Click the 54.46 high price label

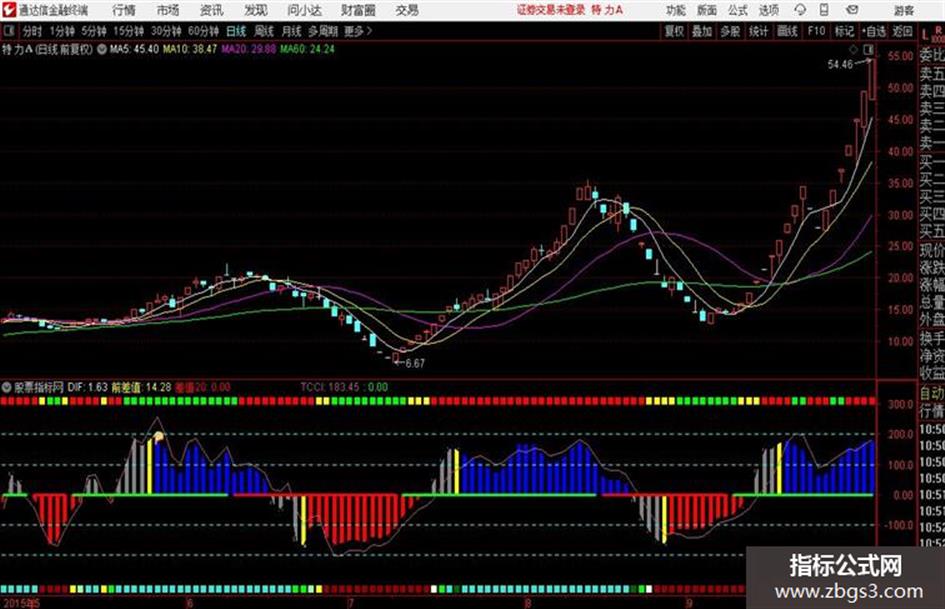point(840,64)
